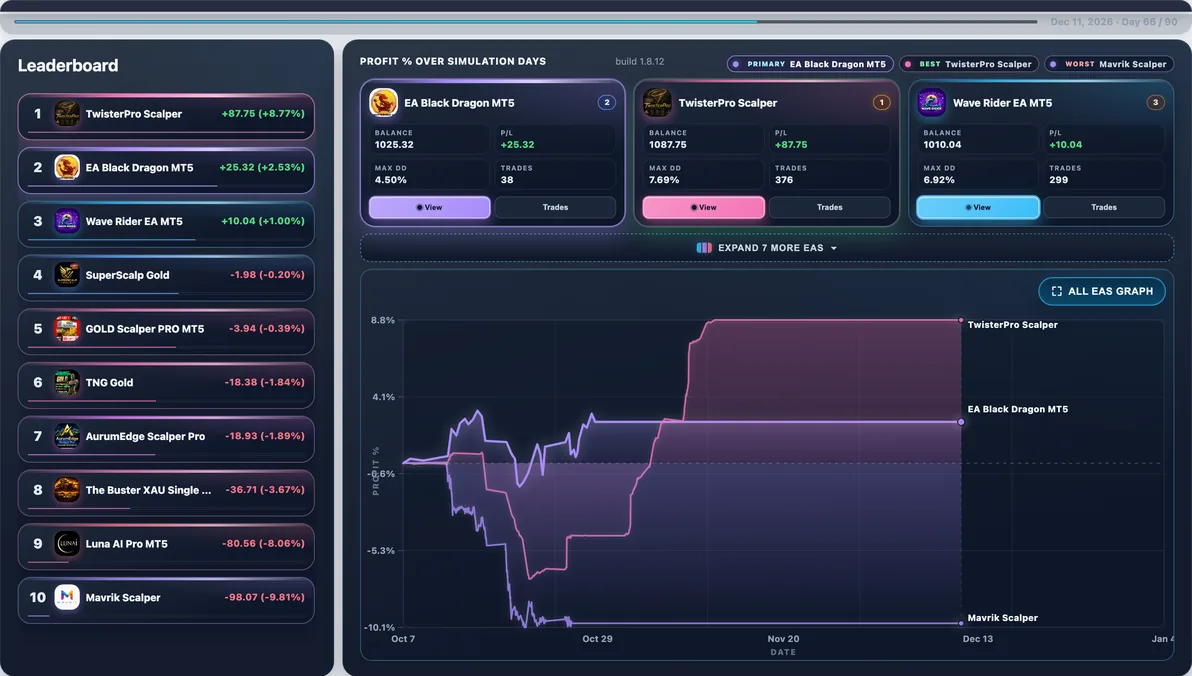Click Mavrik Scalper leaderboard icon
This screenshot has width=1192, height=676.
pos(67,598)
